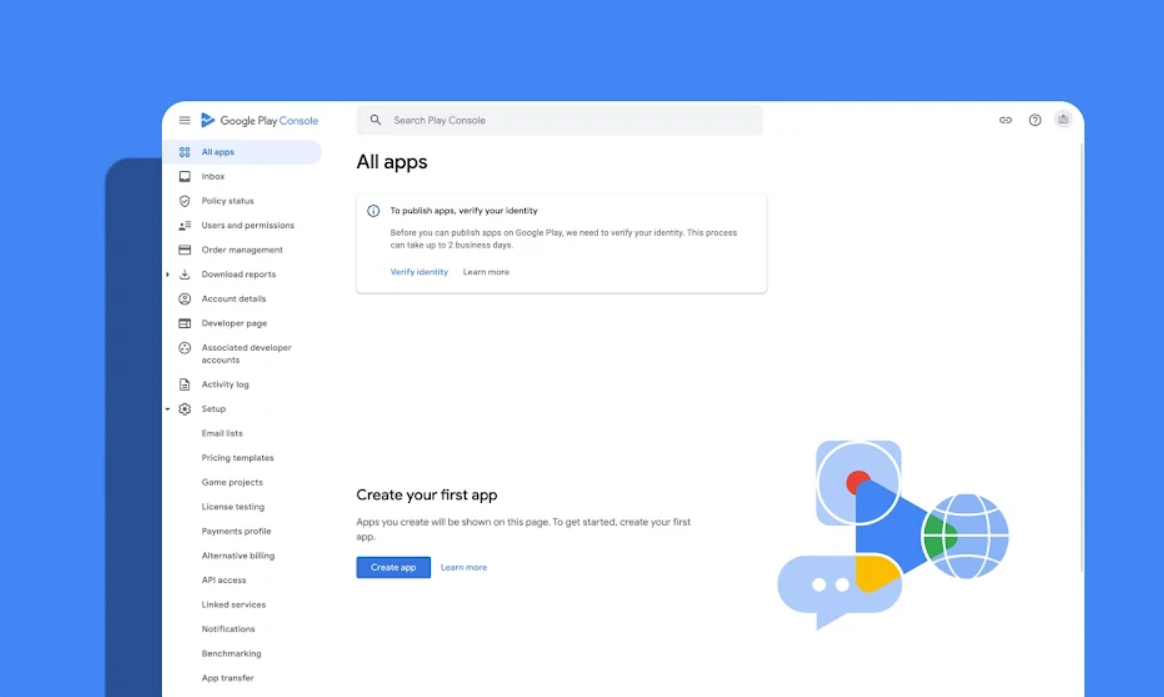Collapse the Setup section
Viewport: 1164px width, 697px height.
tap(168, 409)
